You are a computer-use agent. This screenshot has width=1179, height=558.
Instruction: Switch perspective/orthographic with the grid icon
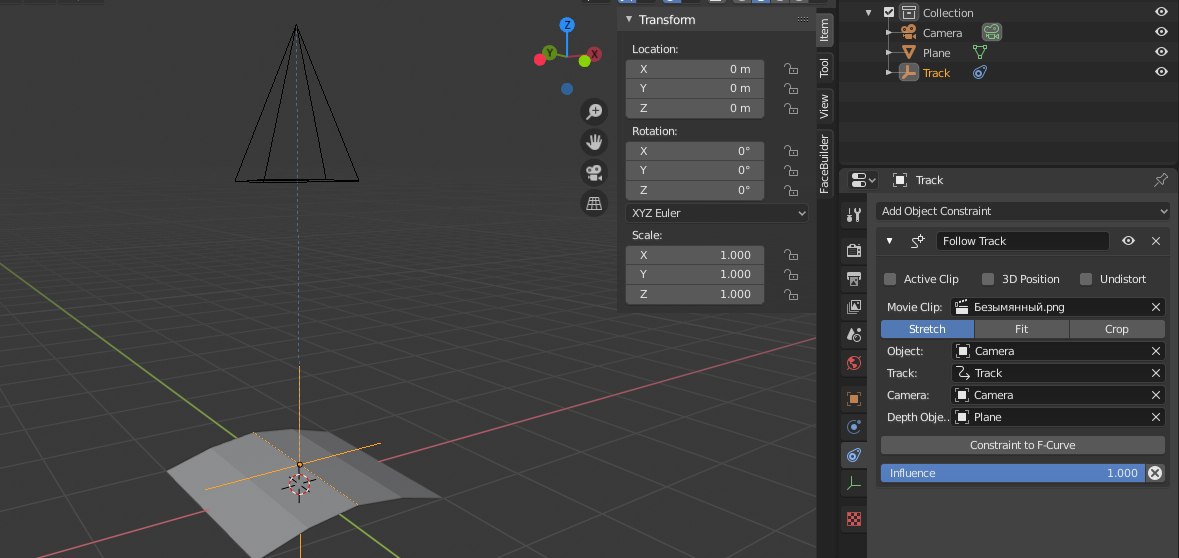coord(594,204)
